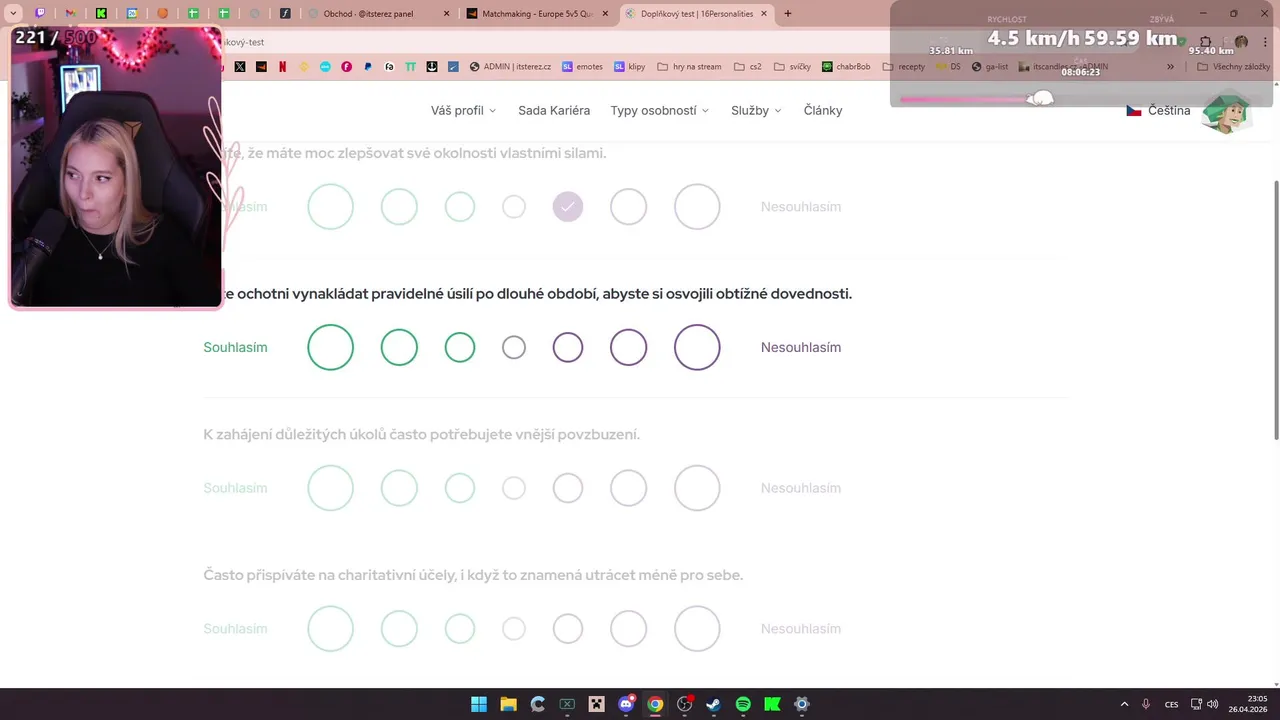1280x720 pixels.
Task: Select slight Nesouhlasím for 'pravidelné úsilí' question
Action: point(568,347)
